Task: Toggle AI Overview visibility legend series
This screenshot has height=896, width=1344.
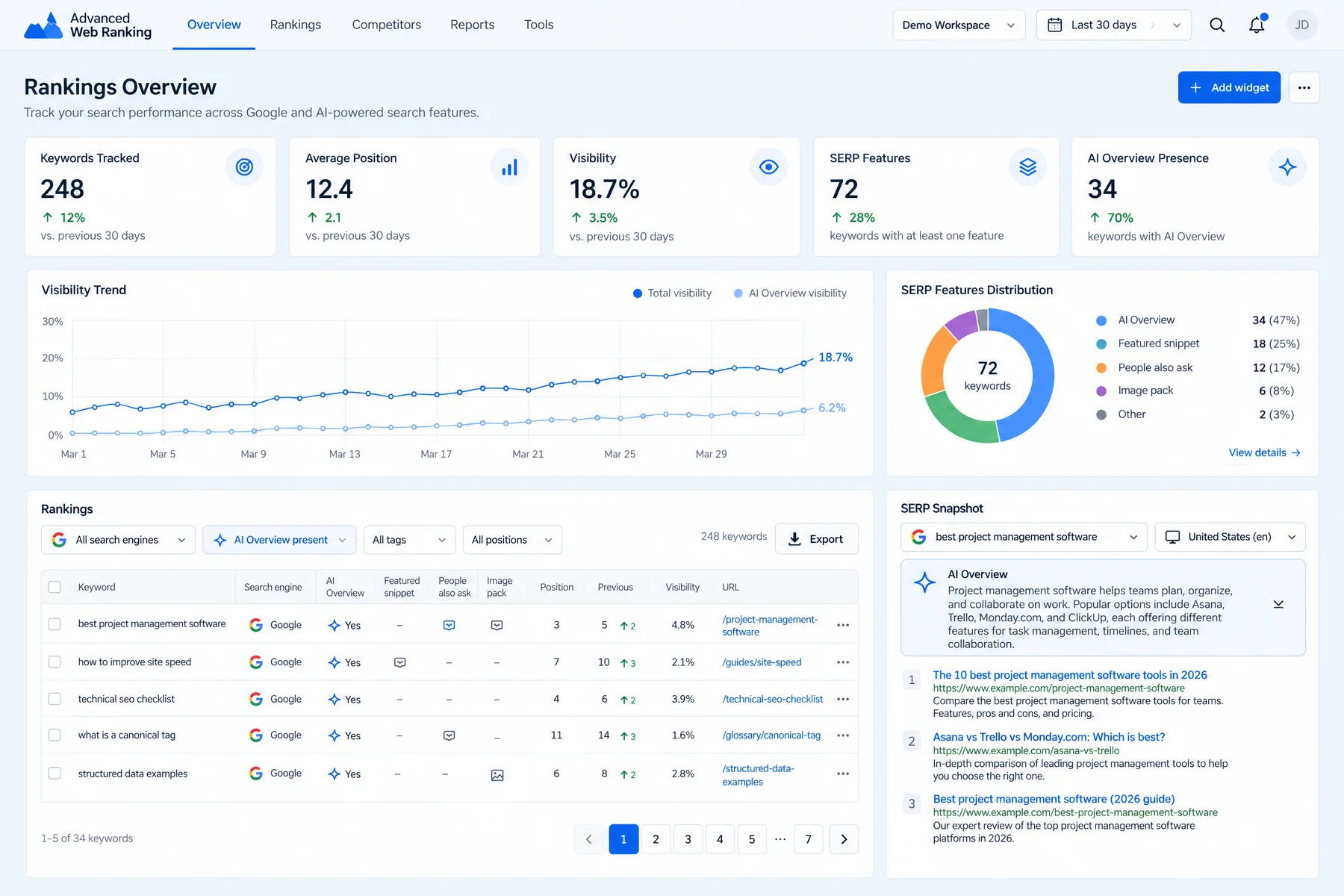Action: coord(790,293)
